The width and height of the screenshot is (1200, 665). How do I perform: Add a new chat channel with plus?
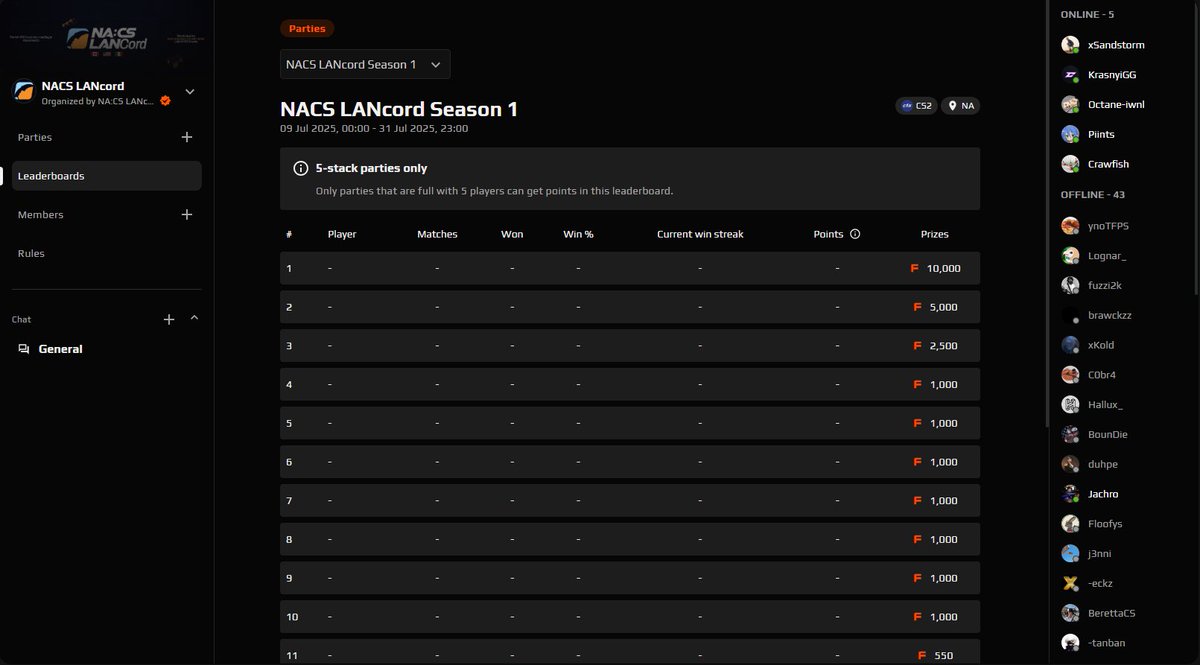(169, 319)
